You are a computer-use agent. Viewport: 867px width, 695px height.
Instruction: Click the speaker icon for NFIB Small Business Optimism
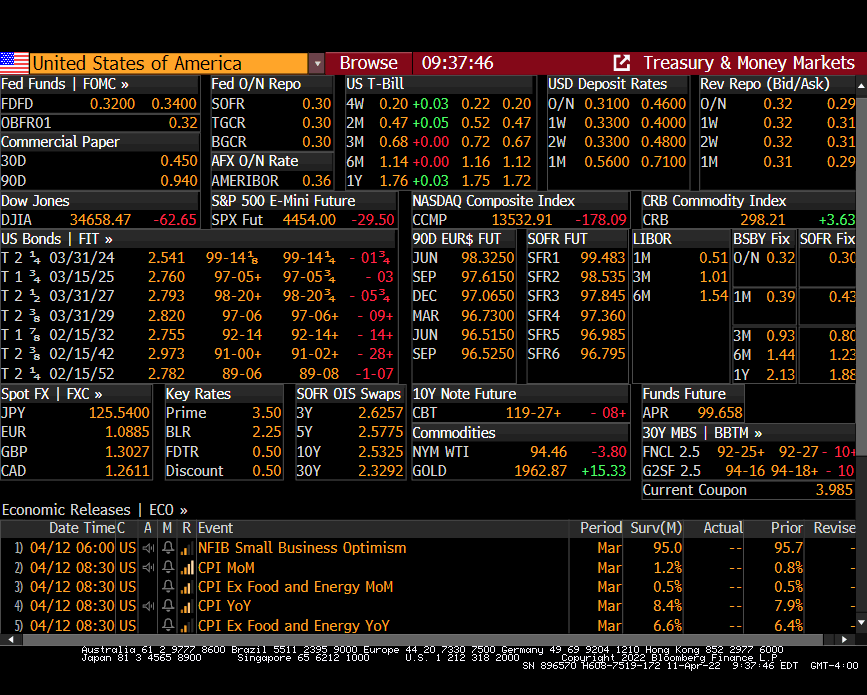(148, 548)
